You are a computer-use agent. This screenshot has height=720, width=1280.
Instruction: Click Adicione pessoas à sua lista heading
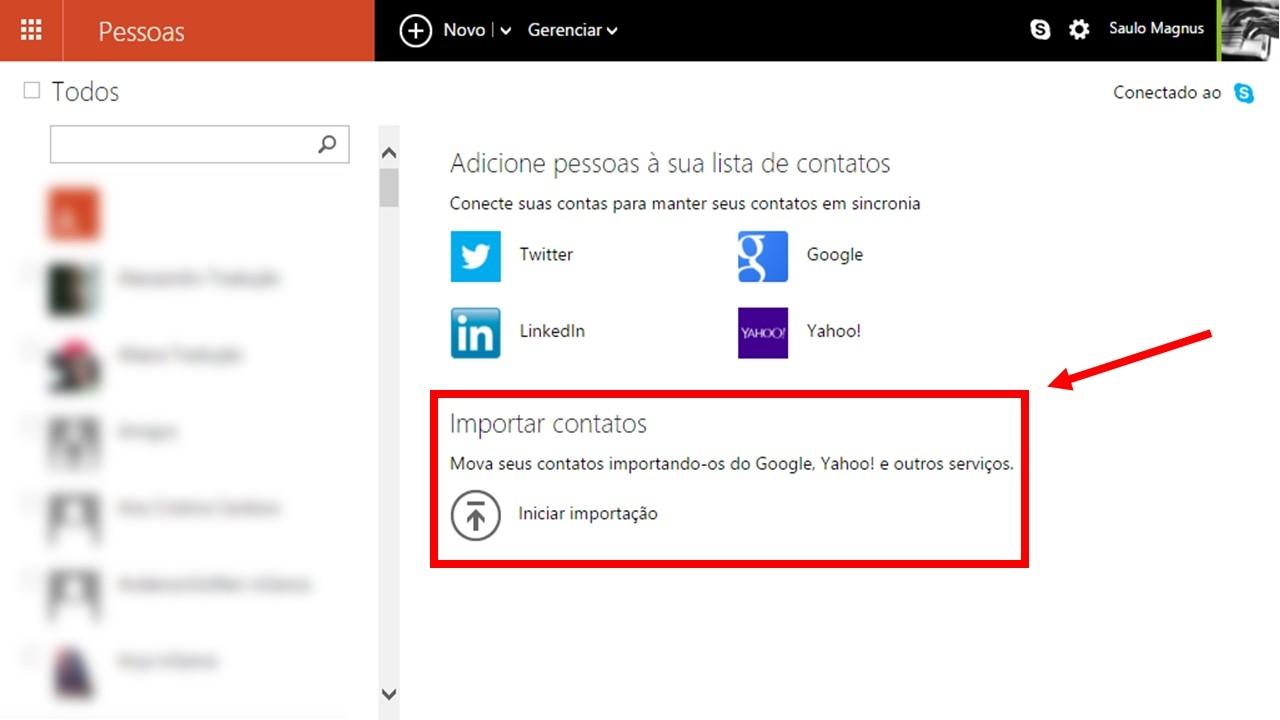coord(670,163)
